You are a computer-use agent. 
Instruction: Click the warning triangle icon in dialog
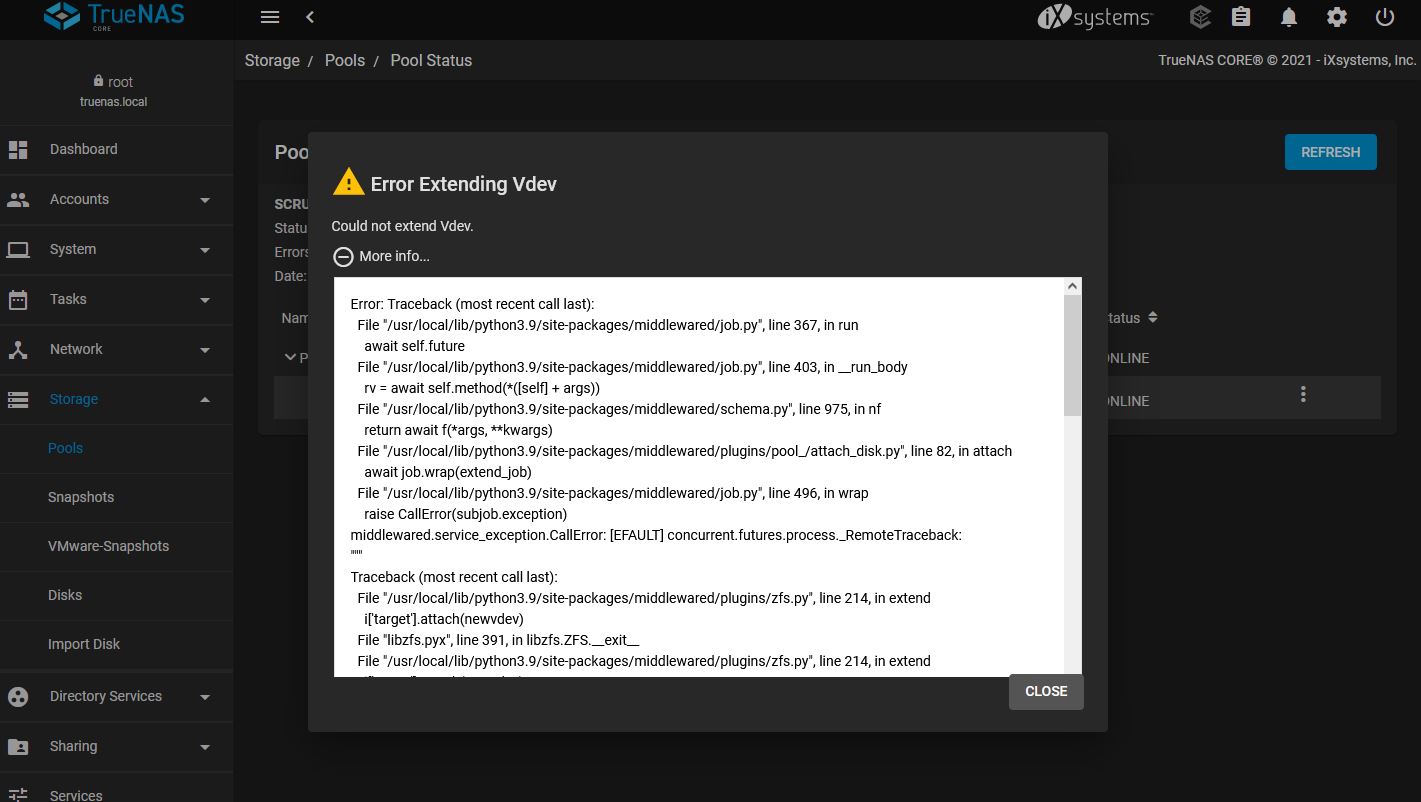coord(348,182)
